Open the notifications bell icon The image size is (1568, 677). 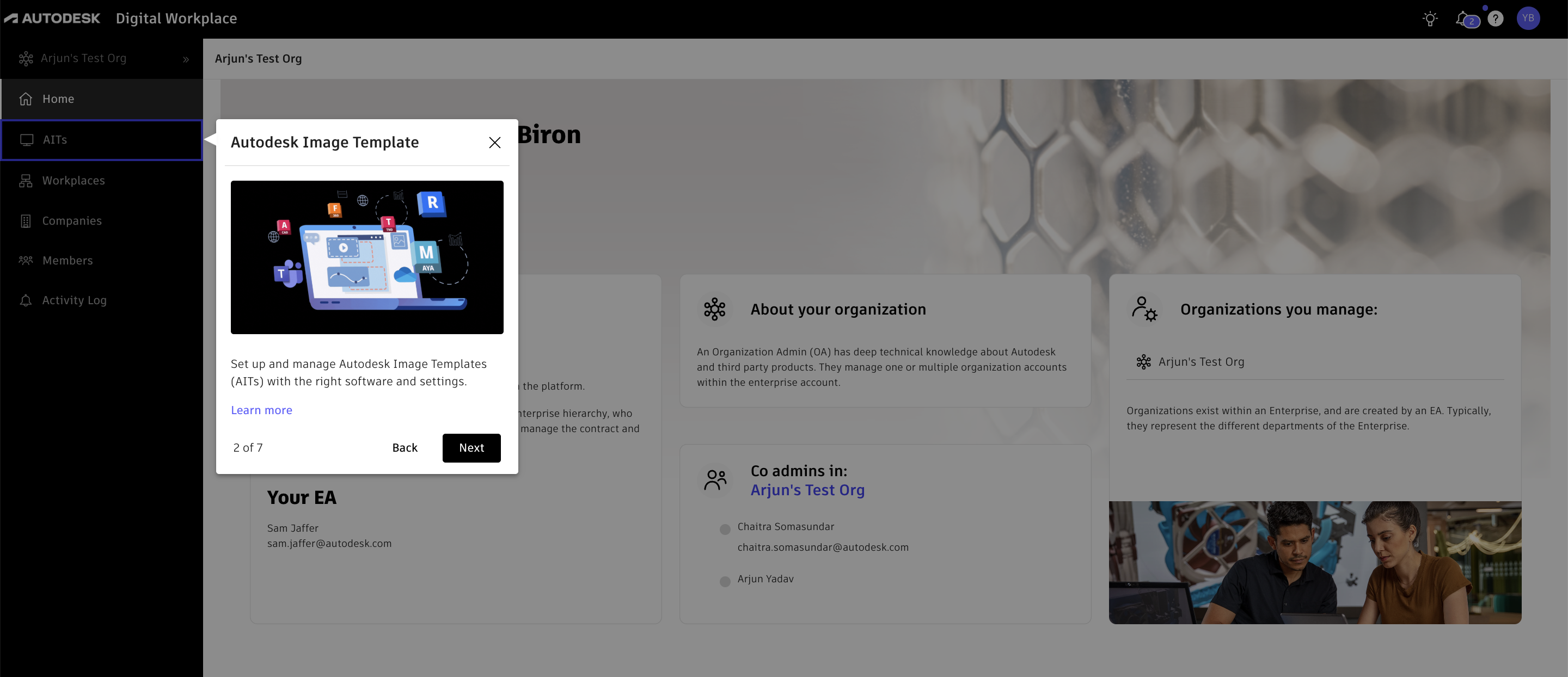(x=1463, y=19)
